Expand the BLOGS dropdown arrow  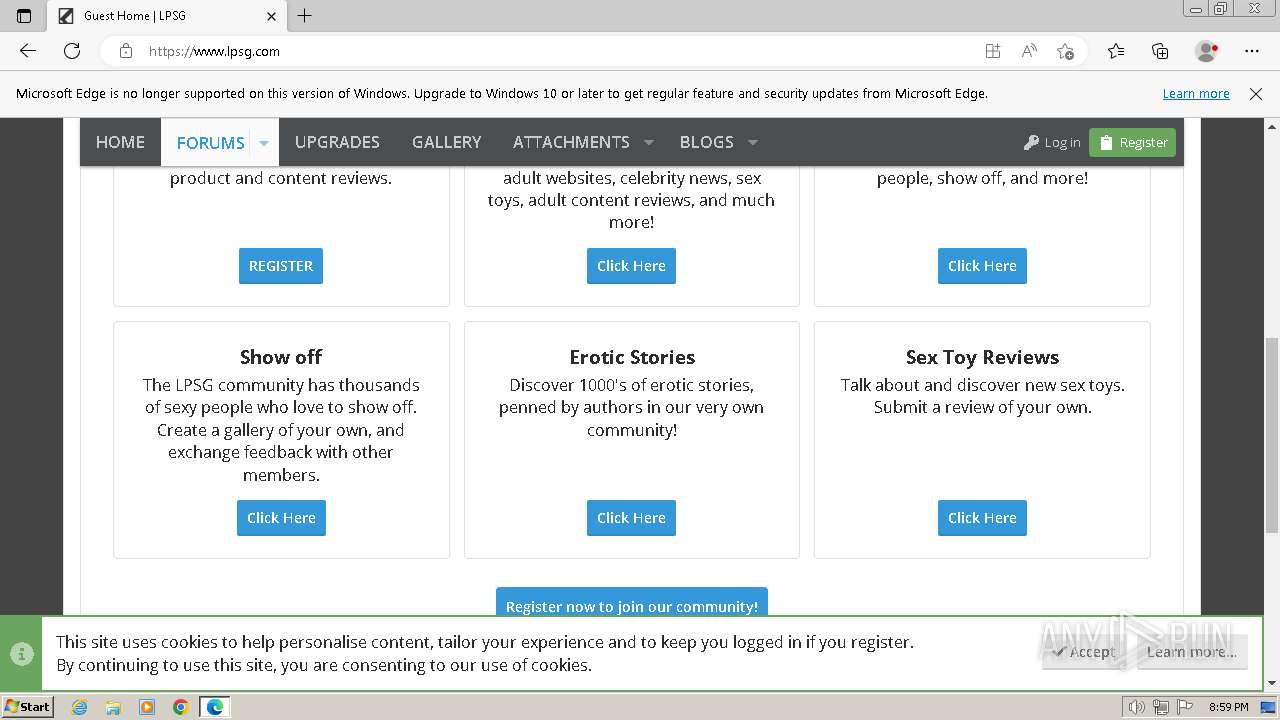pos(753,142)
